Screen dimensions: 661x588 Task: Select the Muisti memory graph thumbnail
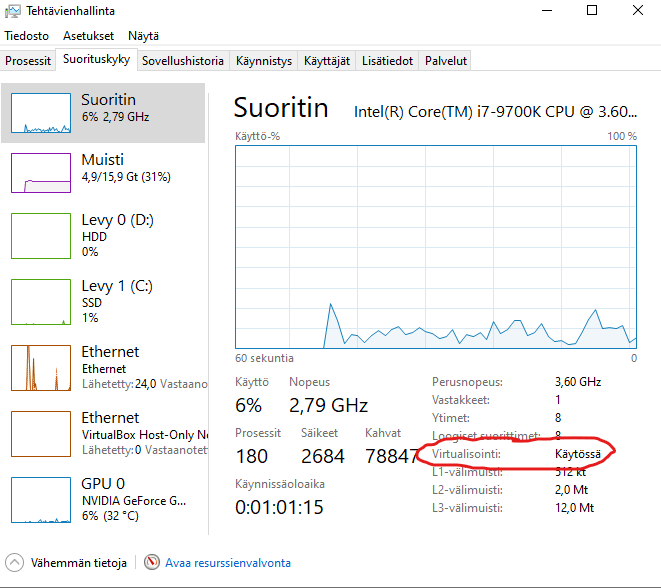[41, 172]
